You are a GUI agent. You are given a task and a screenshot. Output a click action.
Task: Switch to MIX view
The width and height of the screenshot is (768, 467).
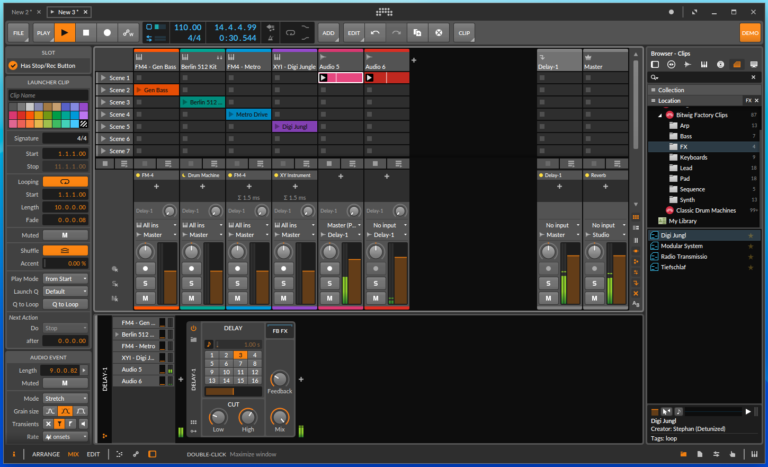tap(73, 454)
